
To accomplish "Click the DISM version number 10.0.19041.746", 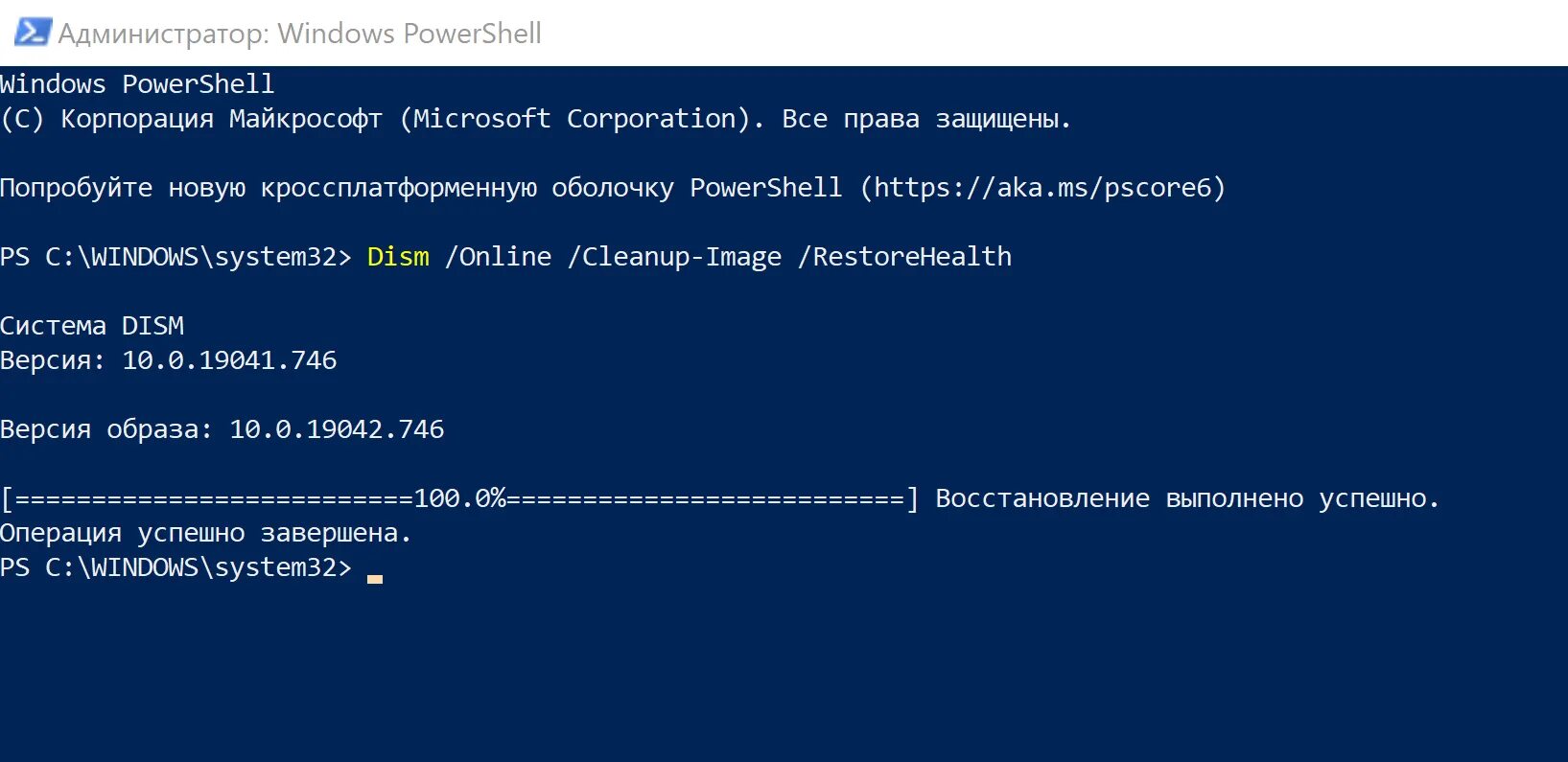I will click(229, 360).
